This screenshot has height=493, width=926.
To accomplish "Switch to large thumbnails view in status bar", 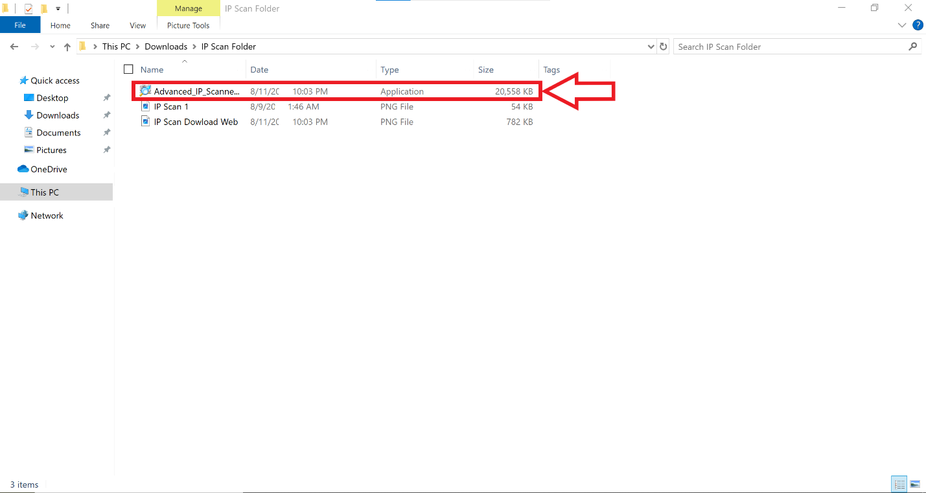I will click(x=916, y=485).
